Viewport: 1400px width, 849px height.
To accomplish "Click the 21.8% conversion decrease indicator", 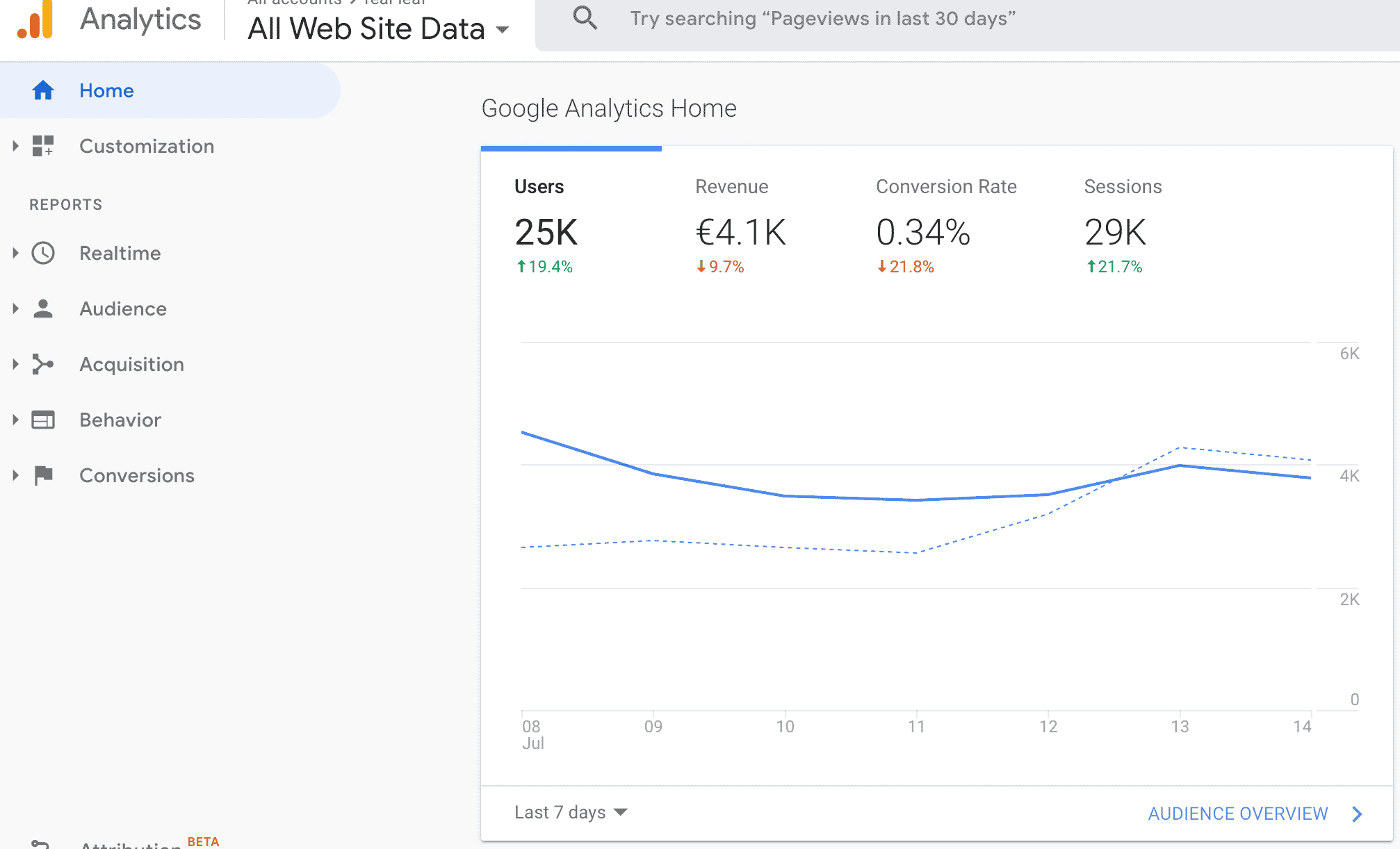I will click(906, 267).
